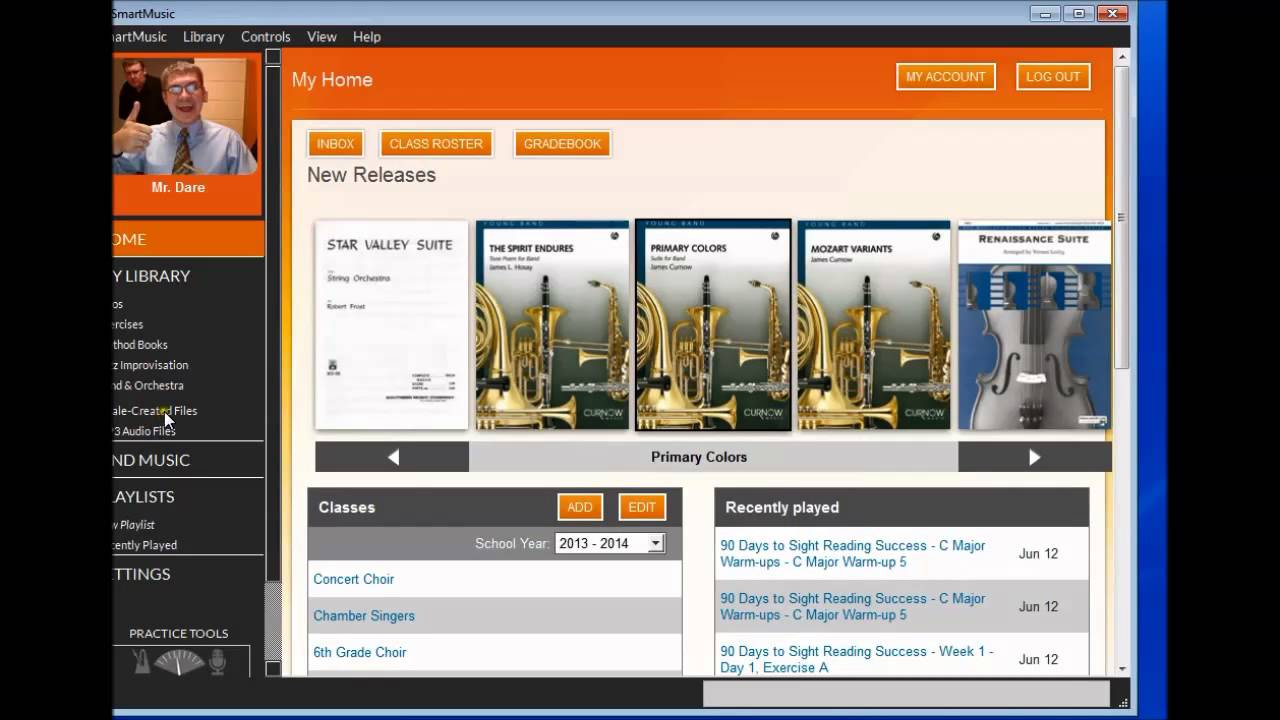Open SETTINGS section
1280x720 pixels.
[x=142, y=574]
